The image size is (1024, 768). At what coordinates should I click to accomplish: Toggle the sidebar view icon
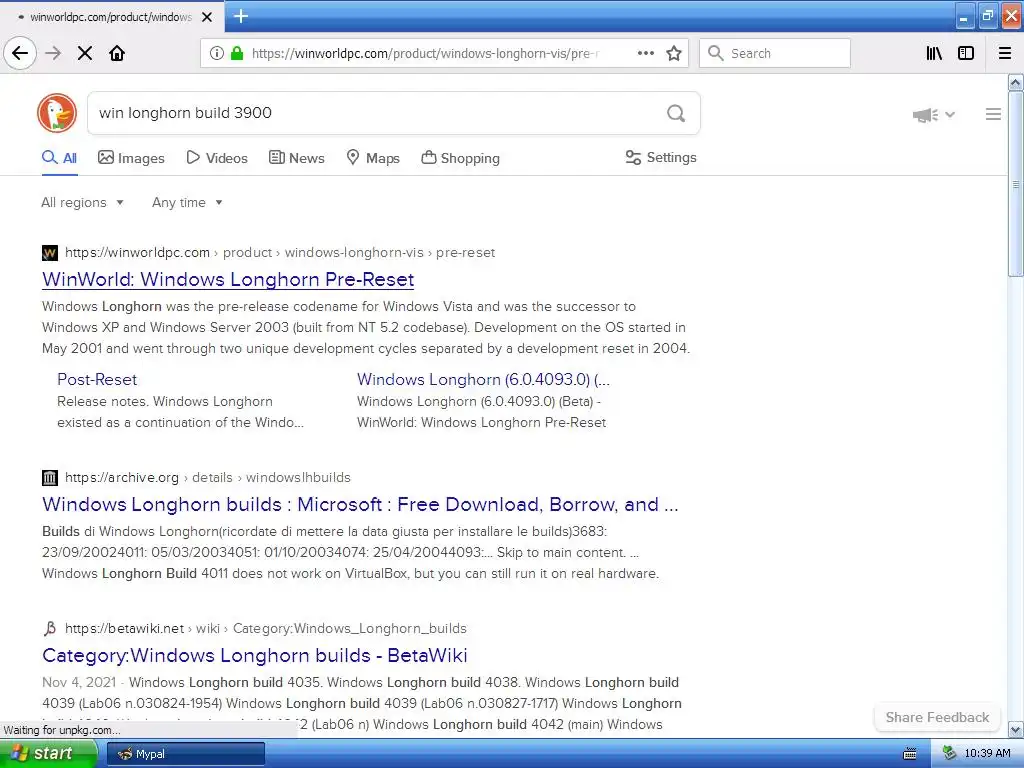click(x=966, y=53)
